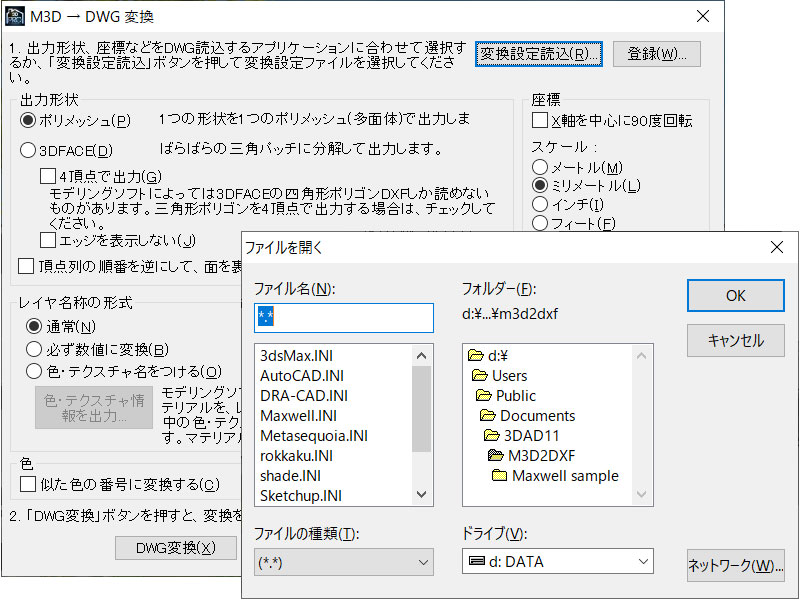Click the ネットワーク button
Image resolution: width=800 pixels, height=600 pixels.
coord(735,566)
